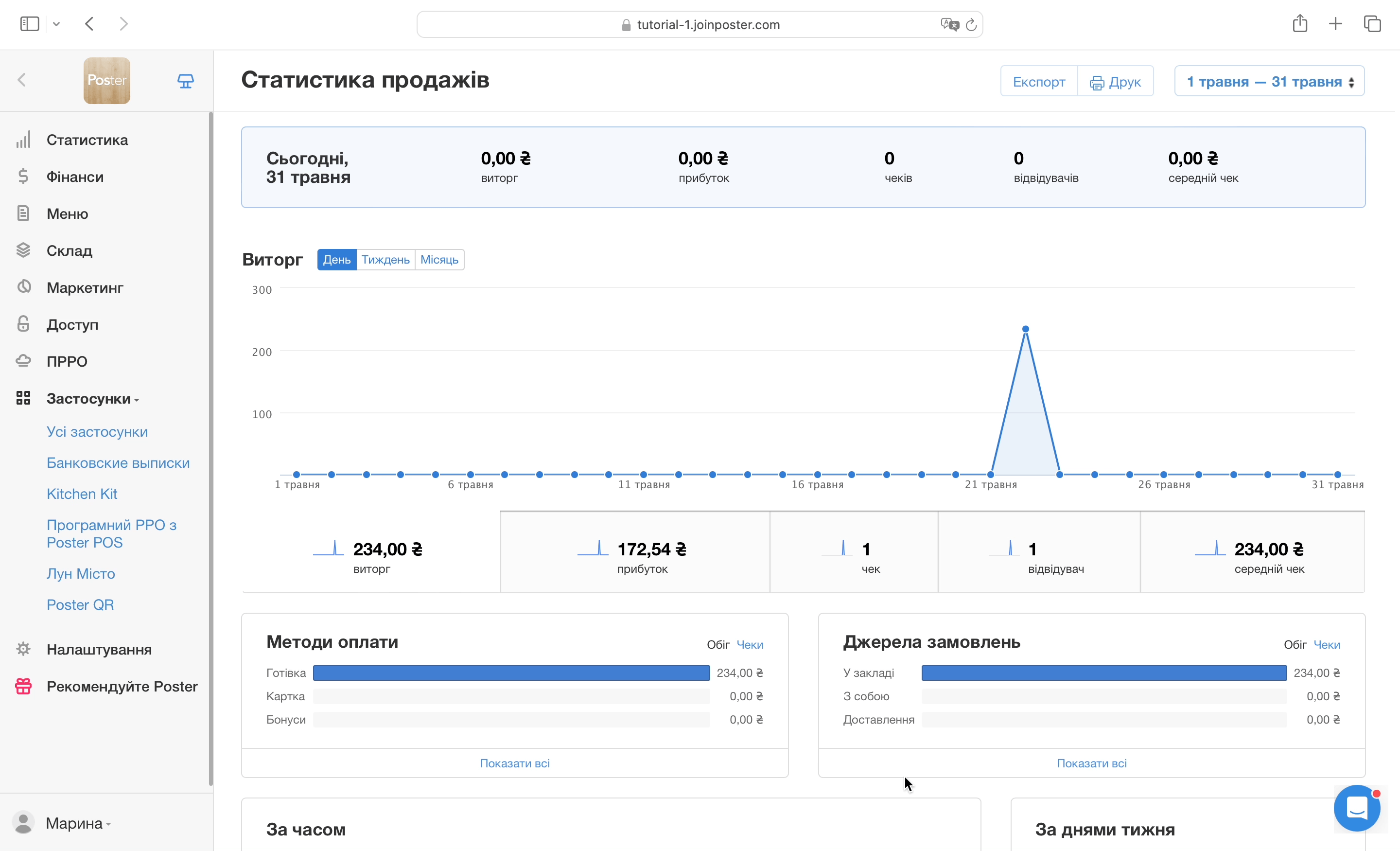The width and height of the screenshot is (1400, 851).
Task: Switch revenue chart to Тиждень
Action: (385, 260)
